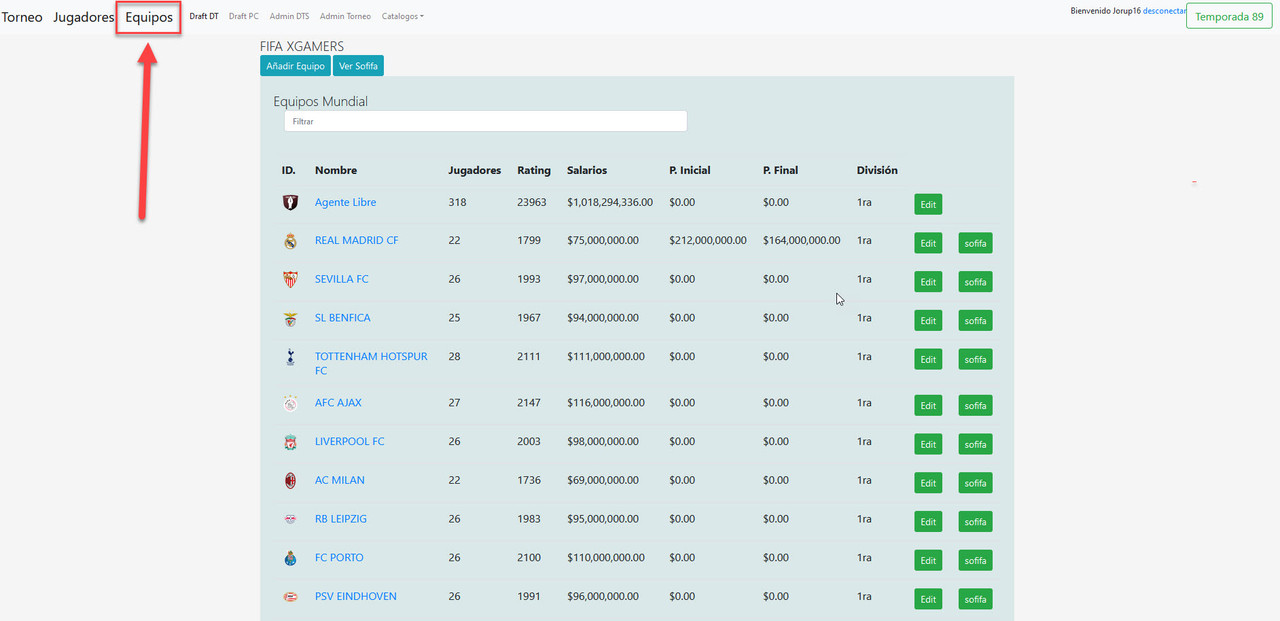Click the desconectar logout link

[x=1164, y=10]
